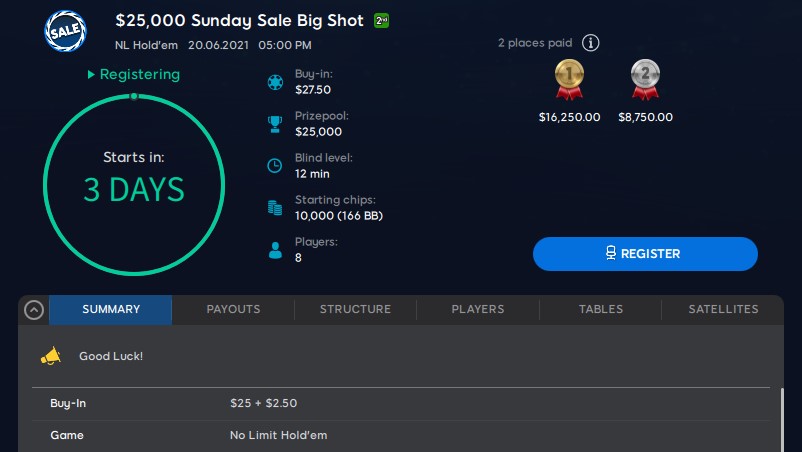The width and height of the screenshot is (802, 452).
Task: Click the Buy-in poker chip icon
Action: (275, 82)
